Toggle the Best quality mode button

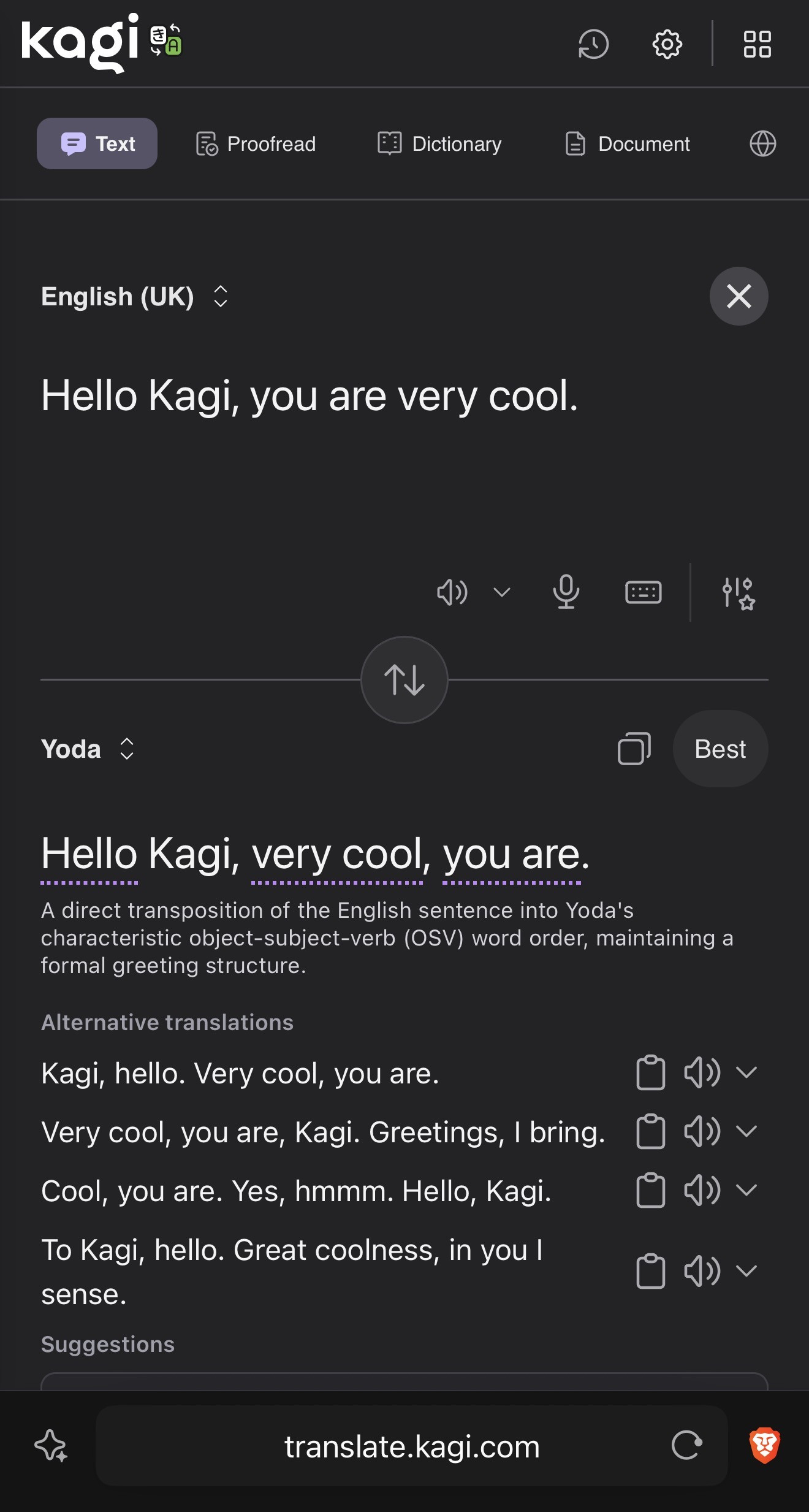(x=720, y=749)
